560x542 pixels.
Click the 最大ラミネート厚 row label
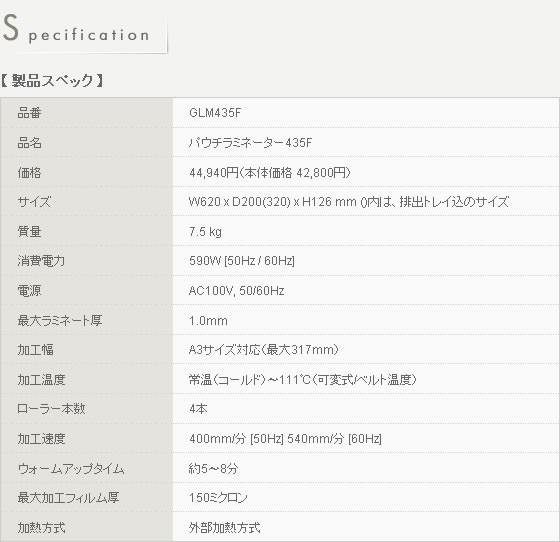pyautogui.click(x=60, y=320)
